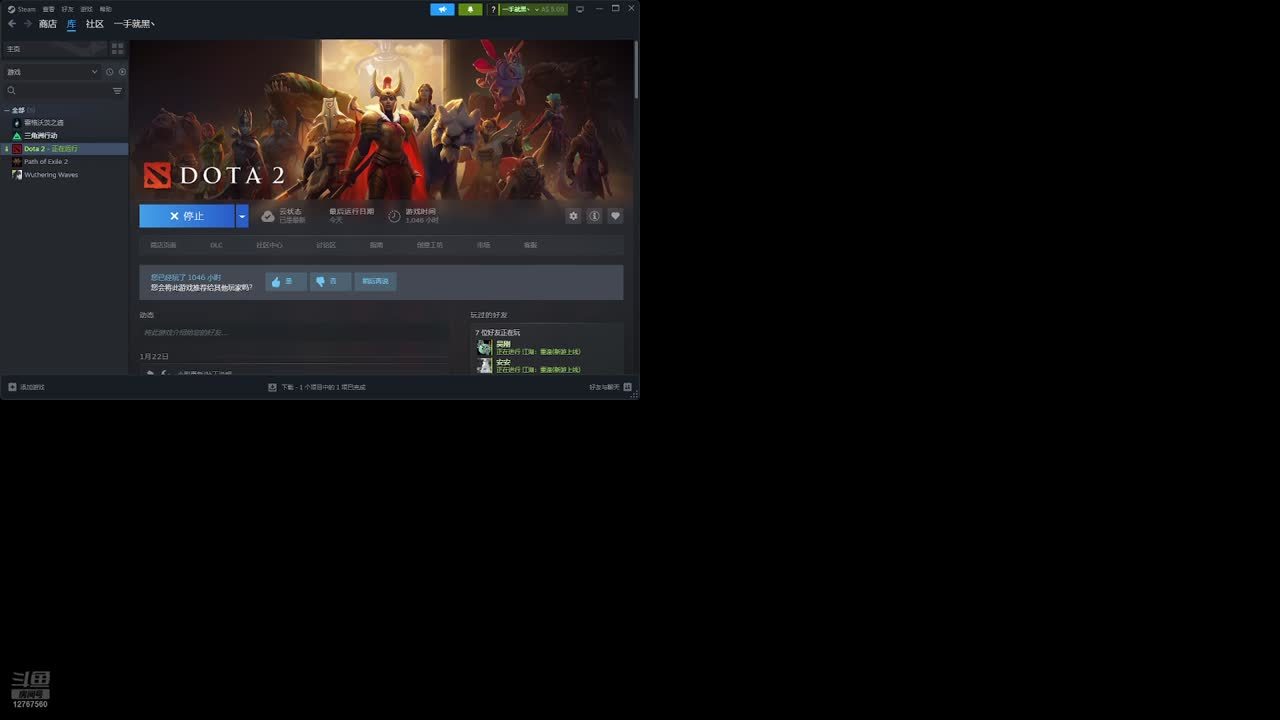Open the game settings gear icon

point(573,216)
